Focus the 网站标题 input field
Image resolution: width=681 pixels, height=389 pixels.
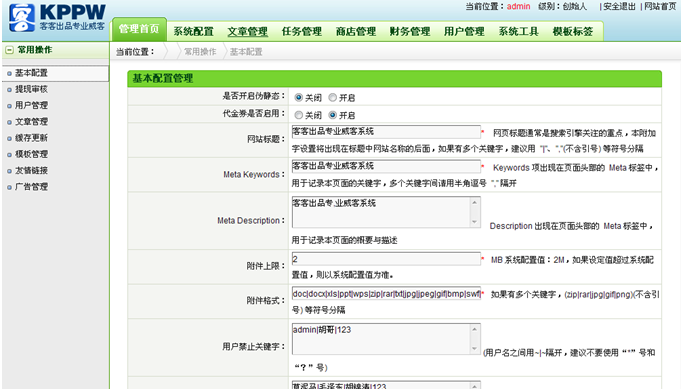tap(386, 132)
